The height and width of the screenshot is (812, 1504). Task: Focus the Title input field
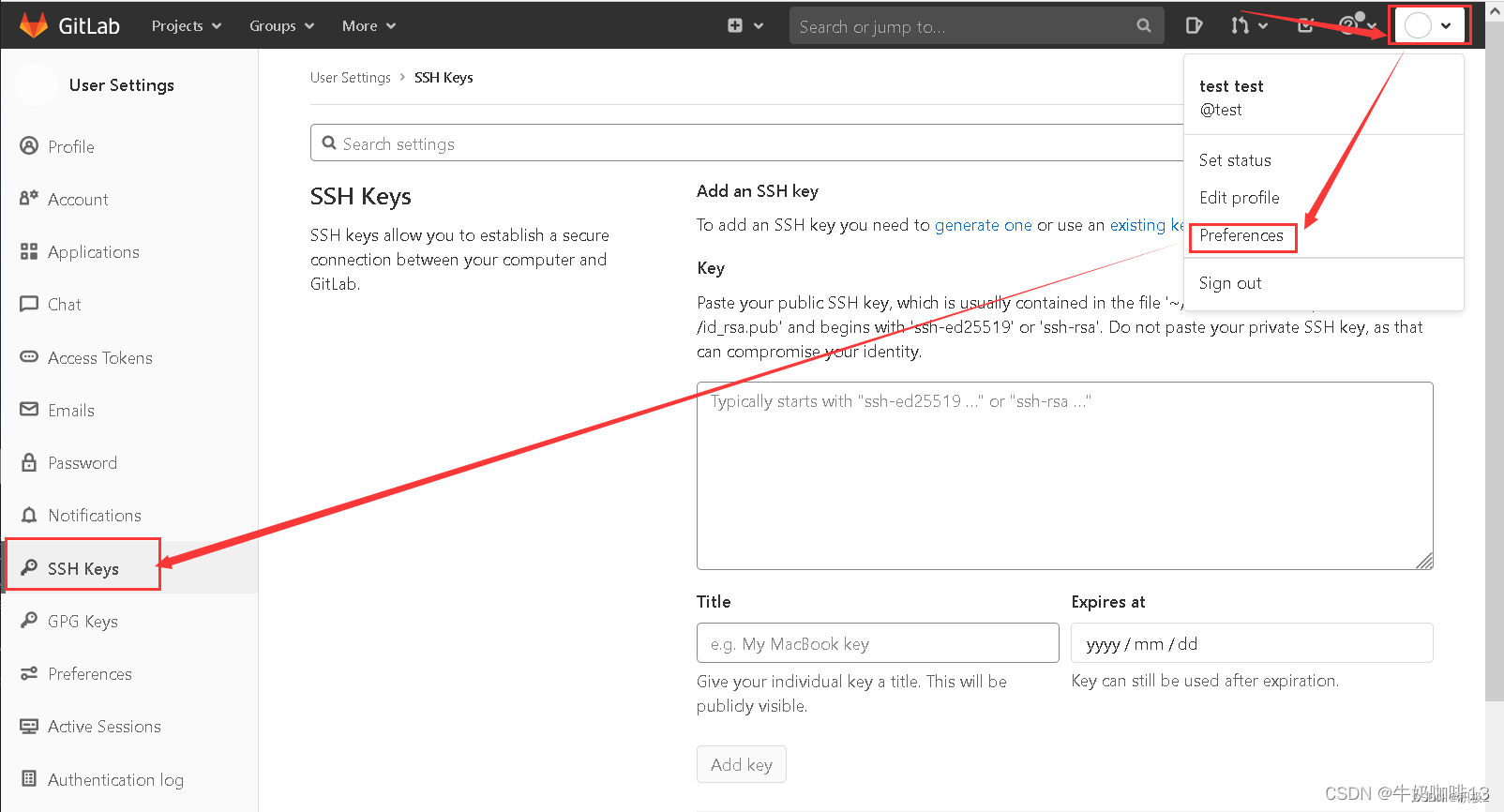coord(878,643)
